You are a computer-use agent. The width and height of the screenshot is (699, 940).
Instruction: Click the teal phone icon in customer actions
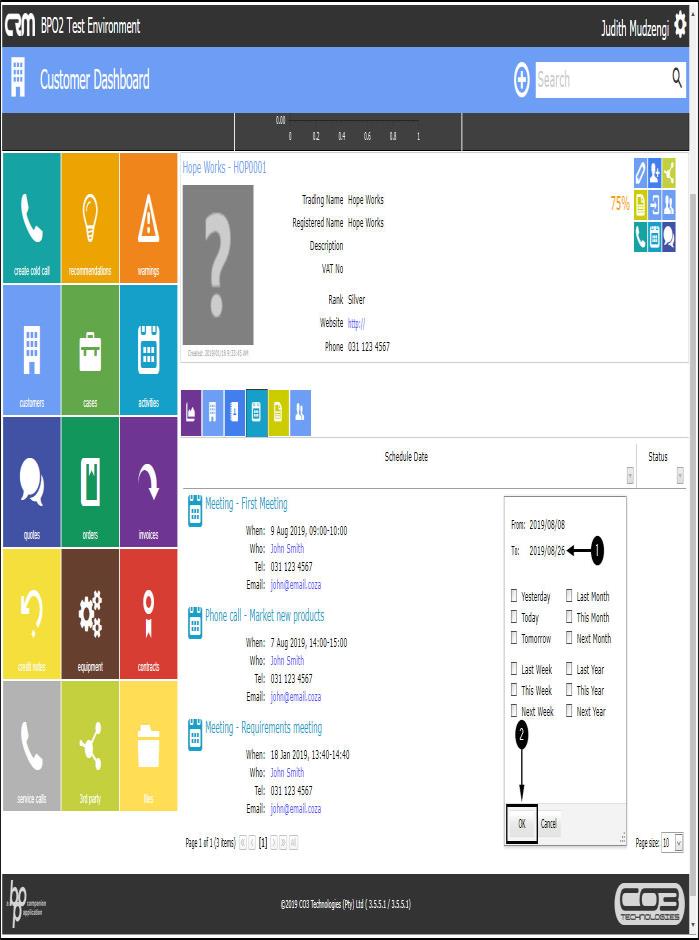(640, 237)
